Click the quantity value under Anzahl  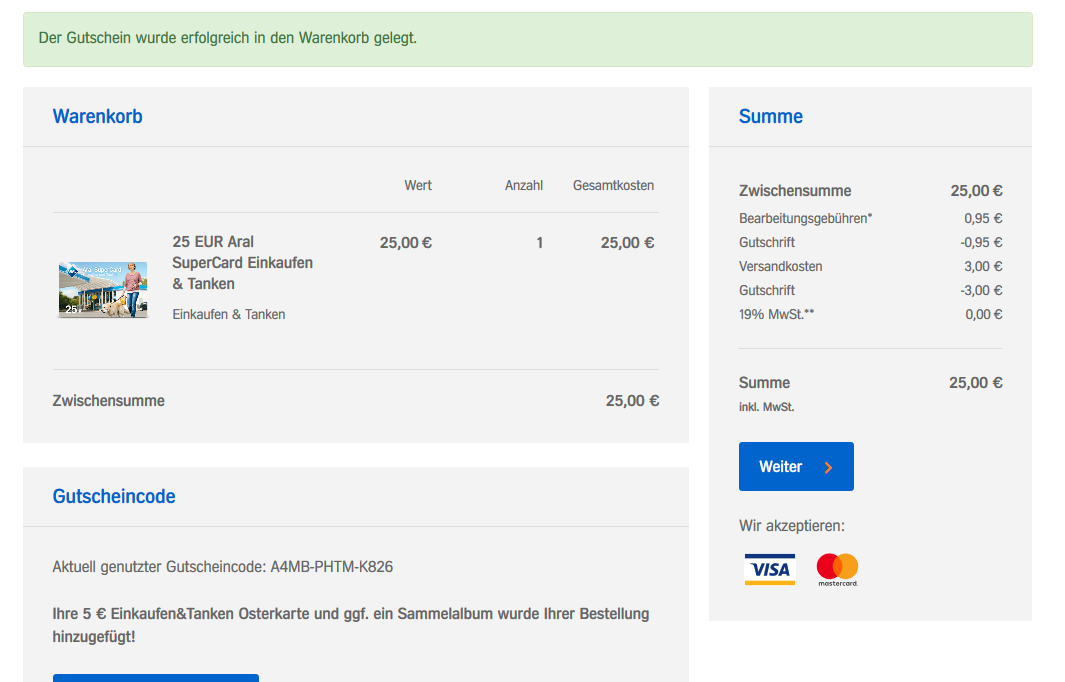(x=540, y=242)
